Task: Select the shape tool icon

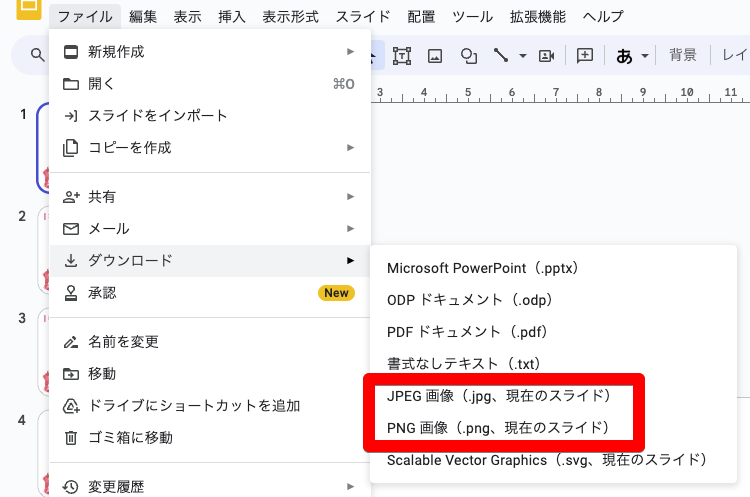Action: pos(468,56)
